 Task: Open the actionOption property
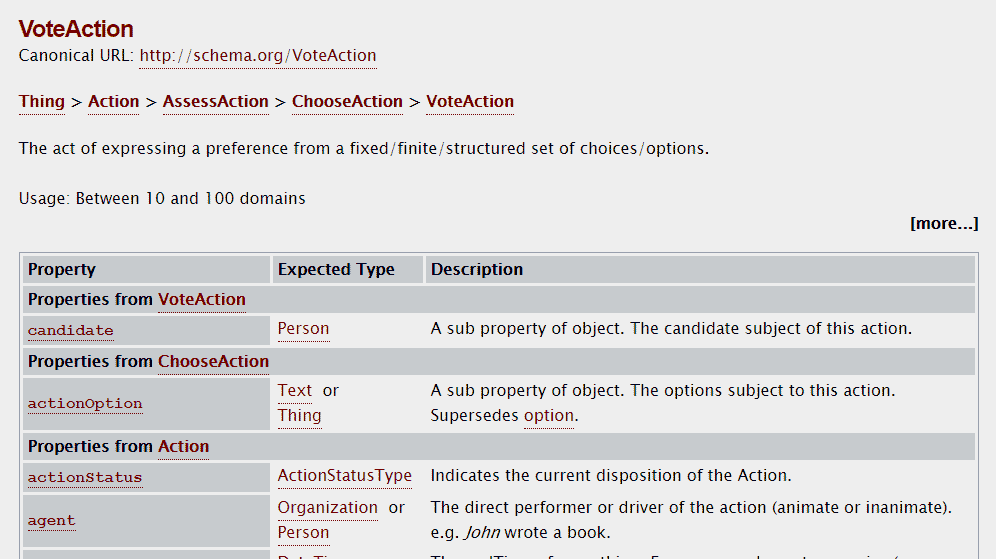(85, 404)
